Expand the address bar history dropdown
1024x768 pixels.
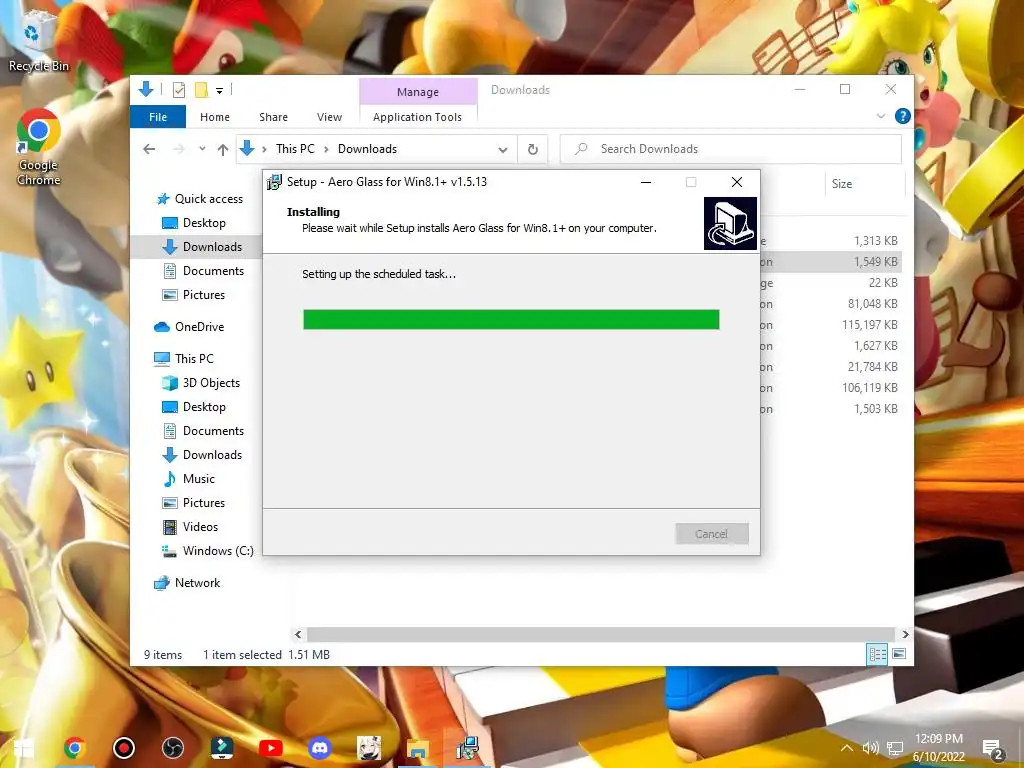502,150
